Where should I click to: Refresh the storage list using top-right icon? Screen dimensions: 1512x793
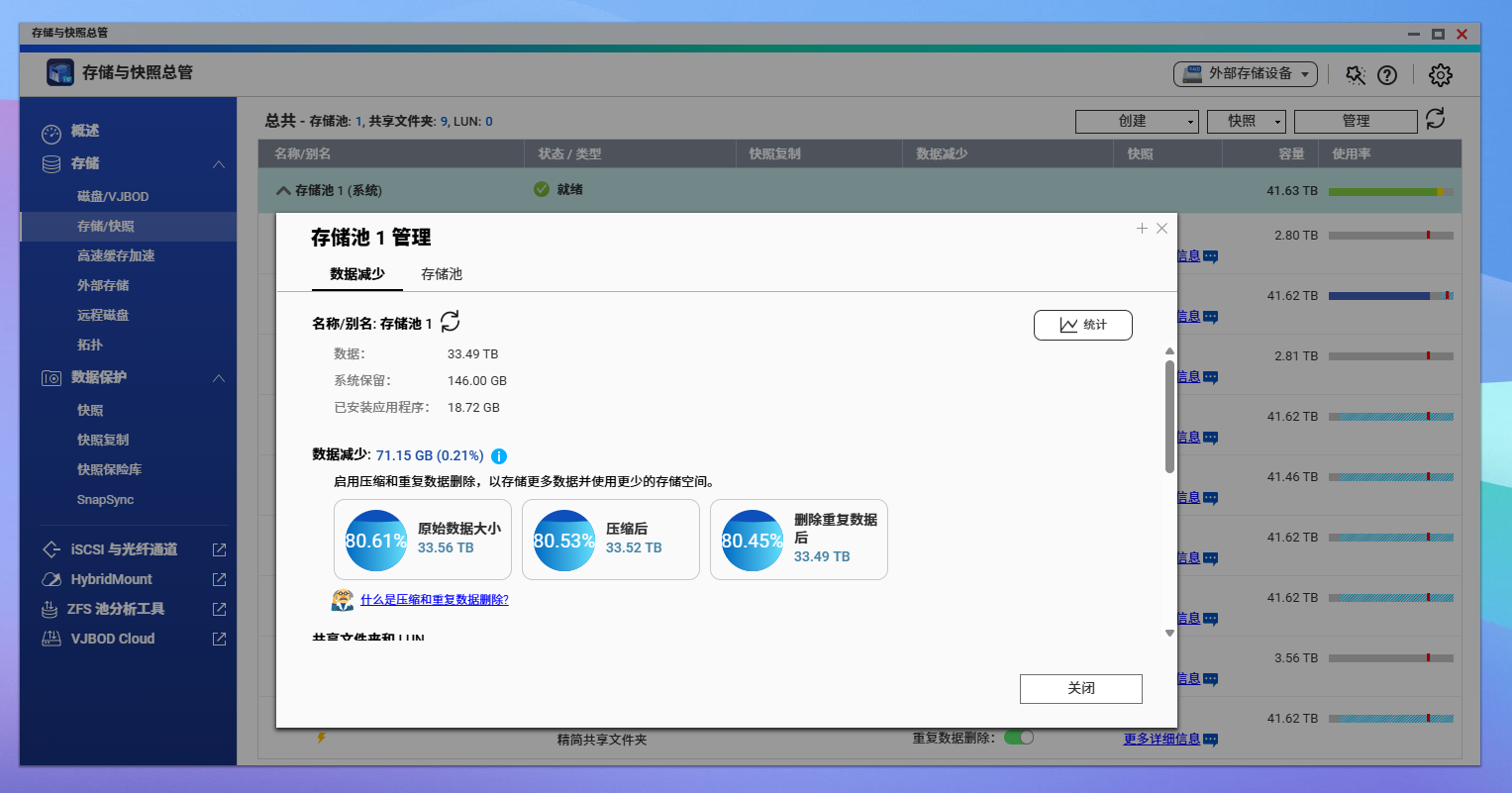[x=1435, y=120]
